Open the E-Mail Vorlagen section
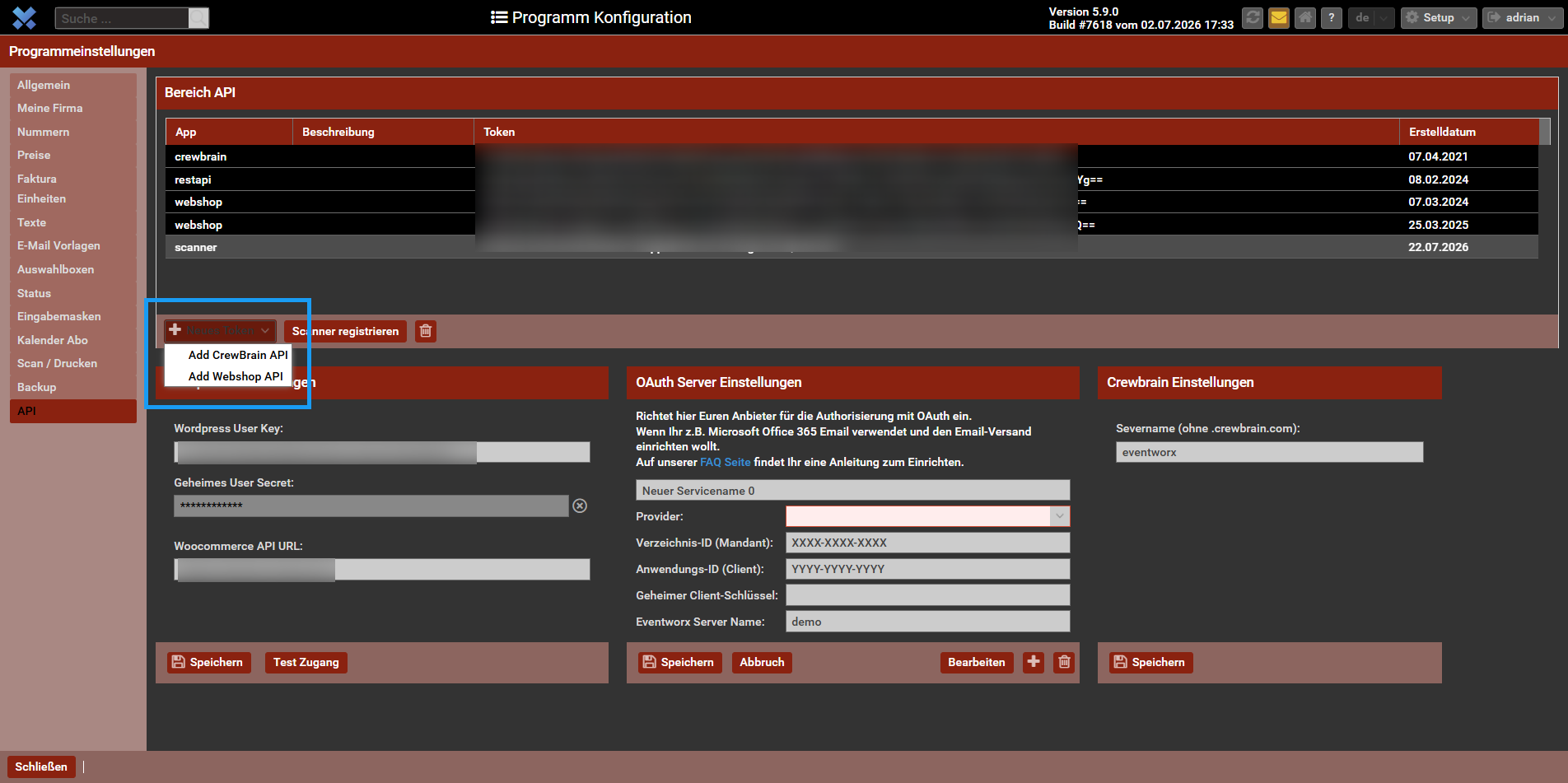The image size is (1568, 783). [x=73, y=245]
